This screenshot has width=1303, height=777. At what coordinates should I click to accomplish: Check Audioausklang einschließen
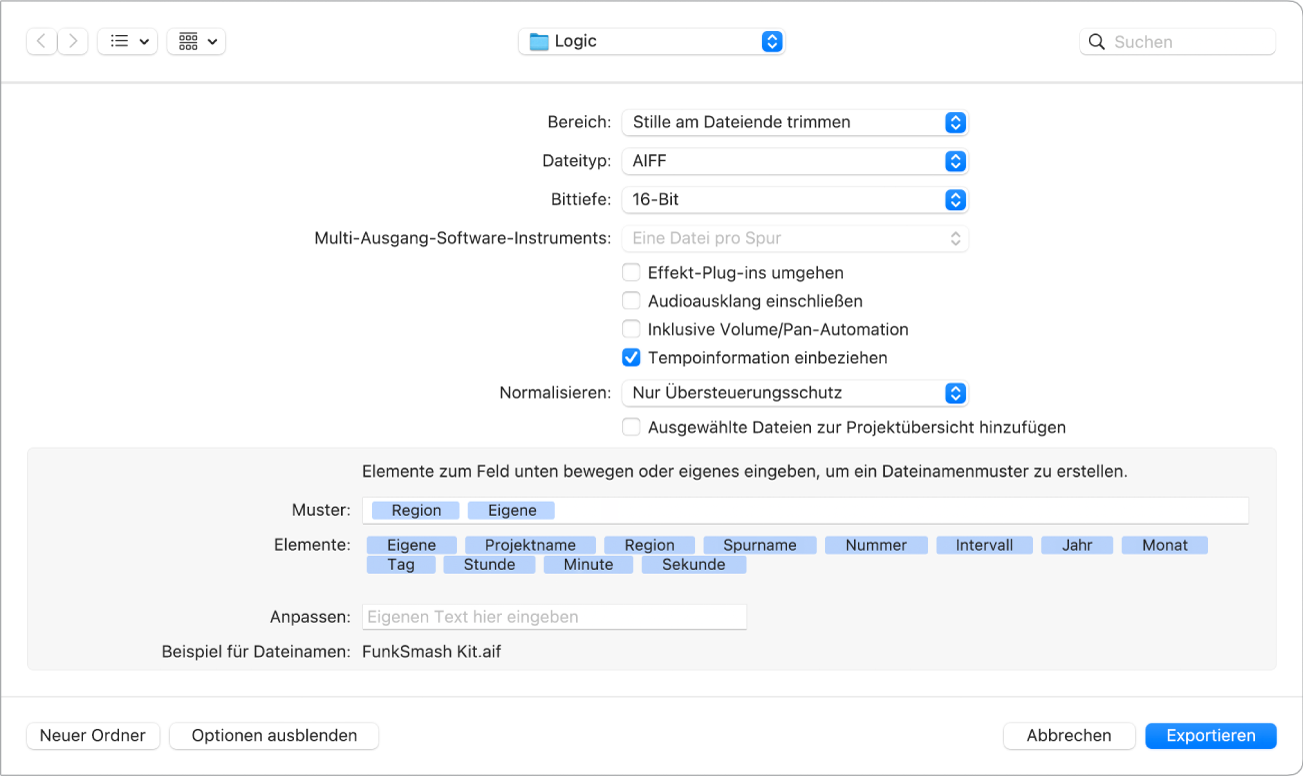[x=631, y=300]
